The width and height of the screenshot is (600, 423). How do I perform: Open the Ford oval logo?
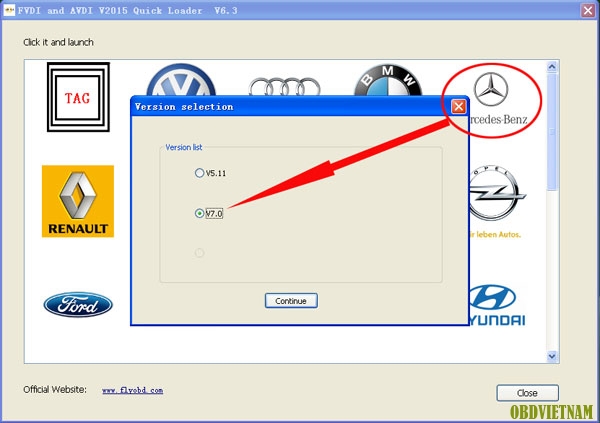(77, 304)
